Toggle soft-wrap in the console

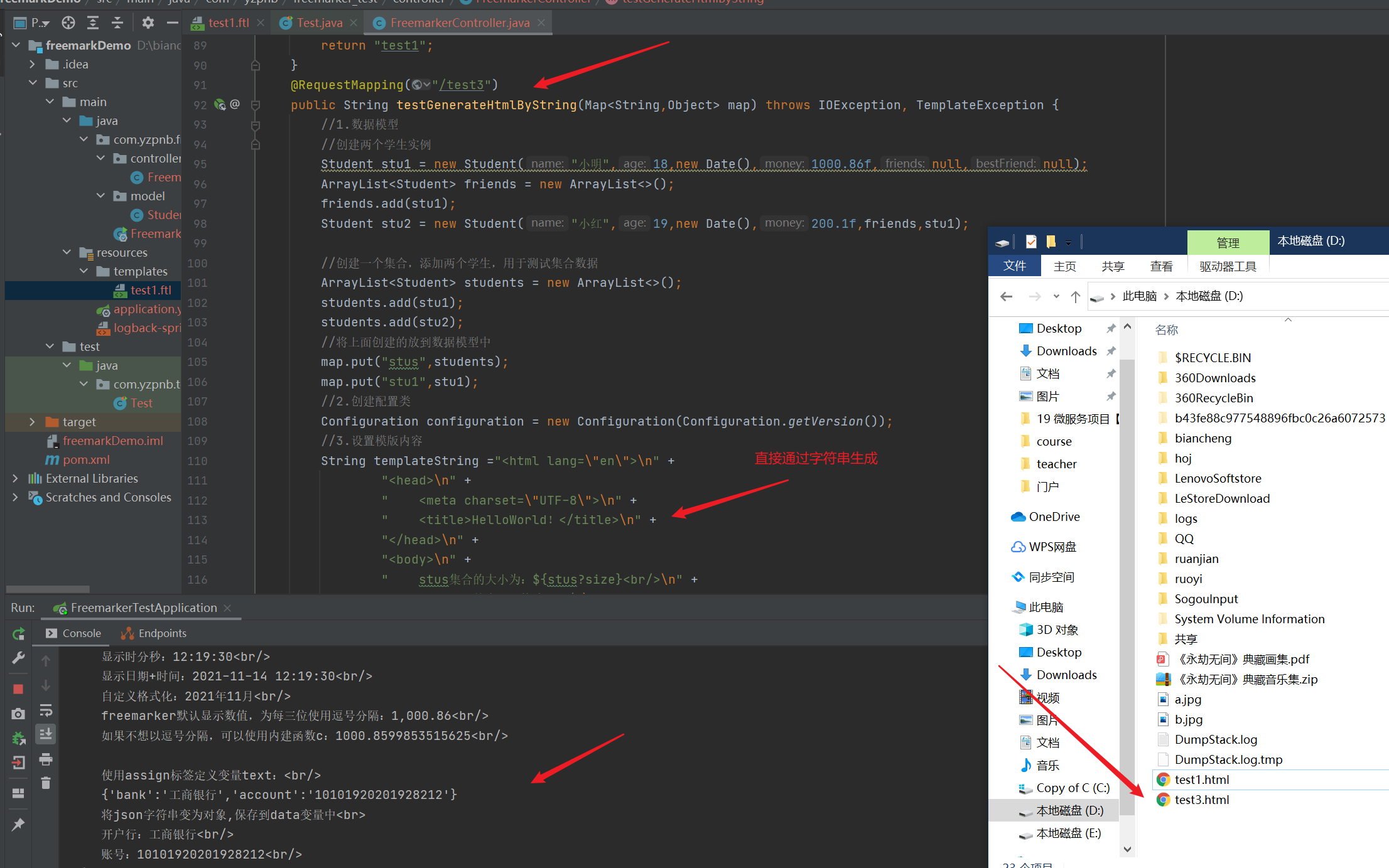tap(45, 710)
